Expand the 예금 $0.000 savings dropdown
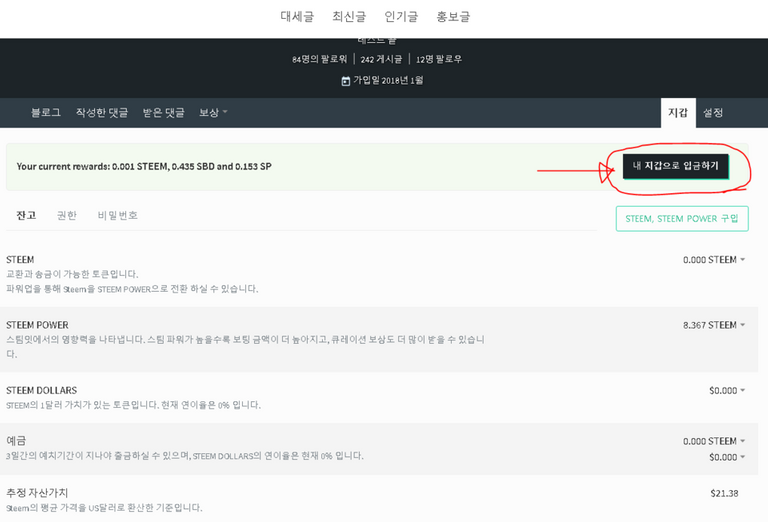Image resolution: width=768 pixels, height=522 pixels. pyautogui.click(x=727, y=457)
